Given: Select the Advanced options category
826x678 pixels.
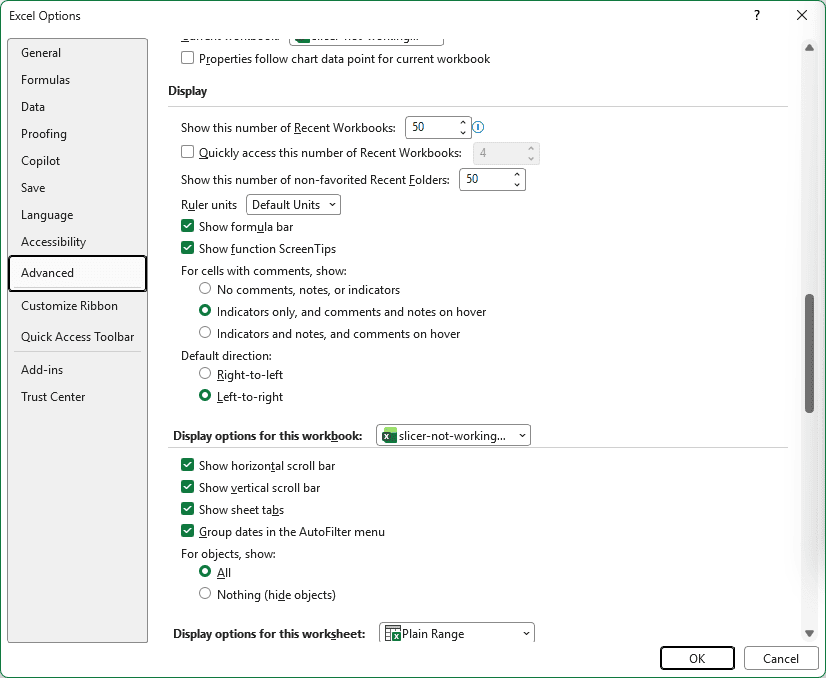Looking at the screenshot, I should click(77, 273).
